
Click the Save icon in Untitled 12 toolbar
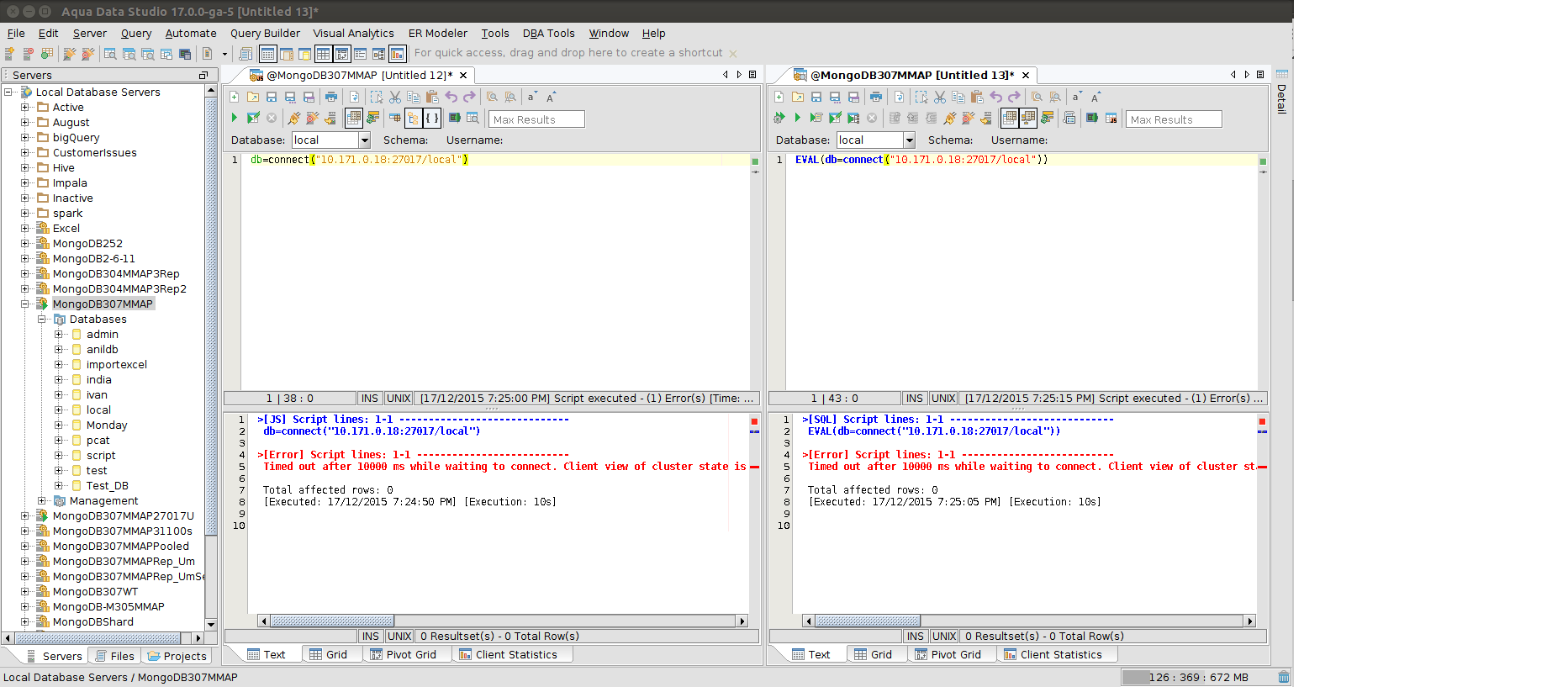(x=272, y=98)
